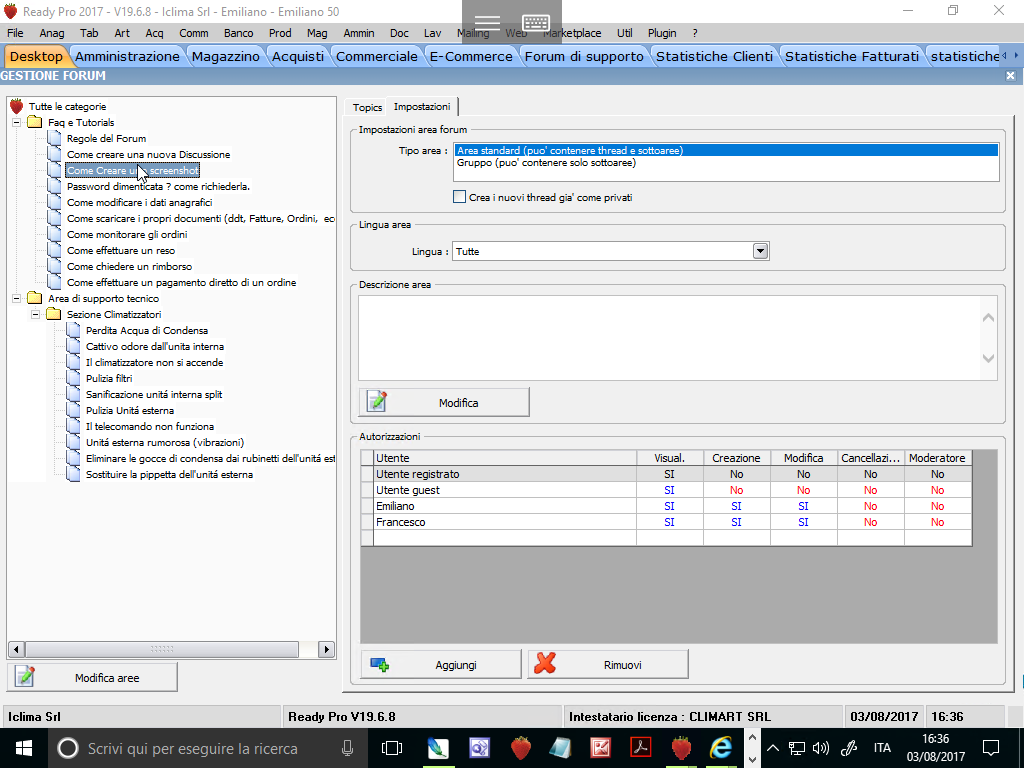Click inside the Descrizione area text box
The height and width of the screenshot is (768, 1024).
click(669, 338)
